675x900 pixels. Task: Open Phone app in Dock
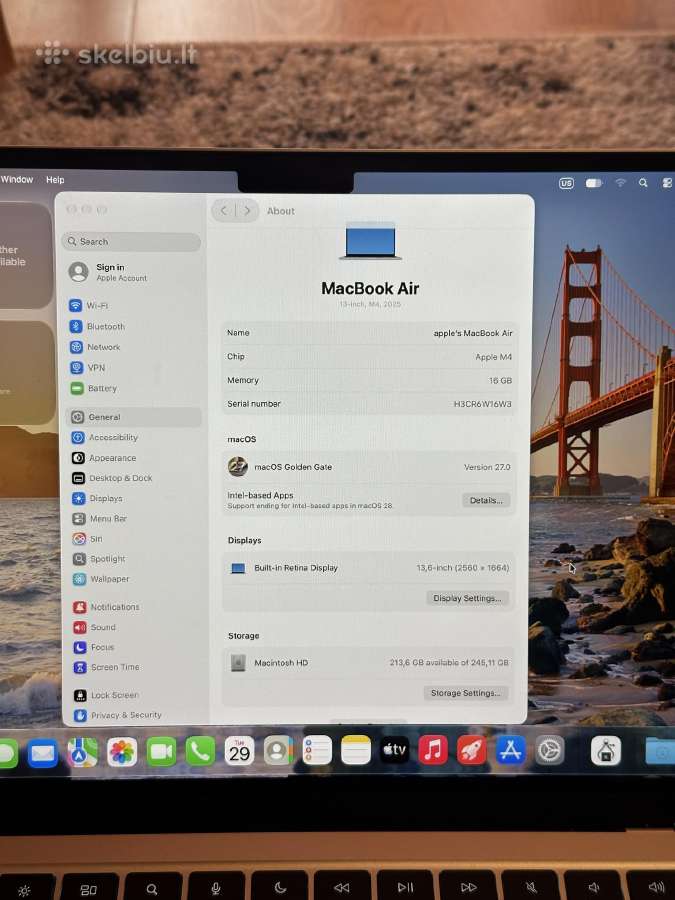pos(200,751)
